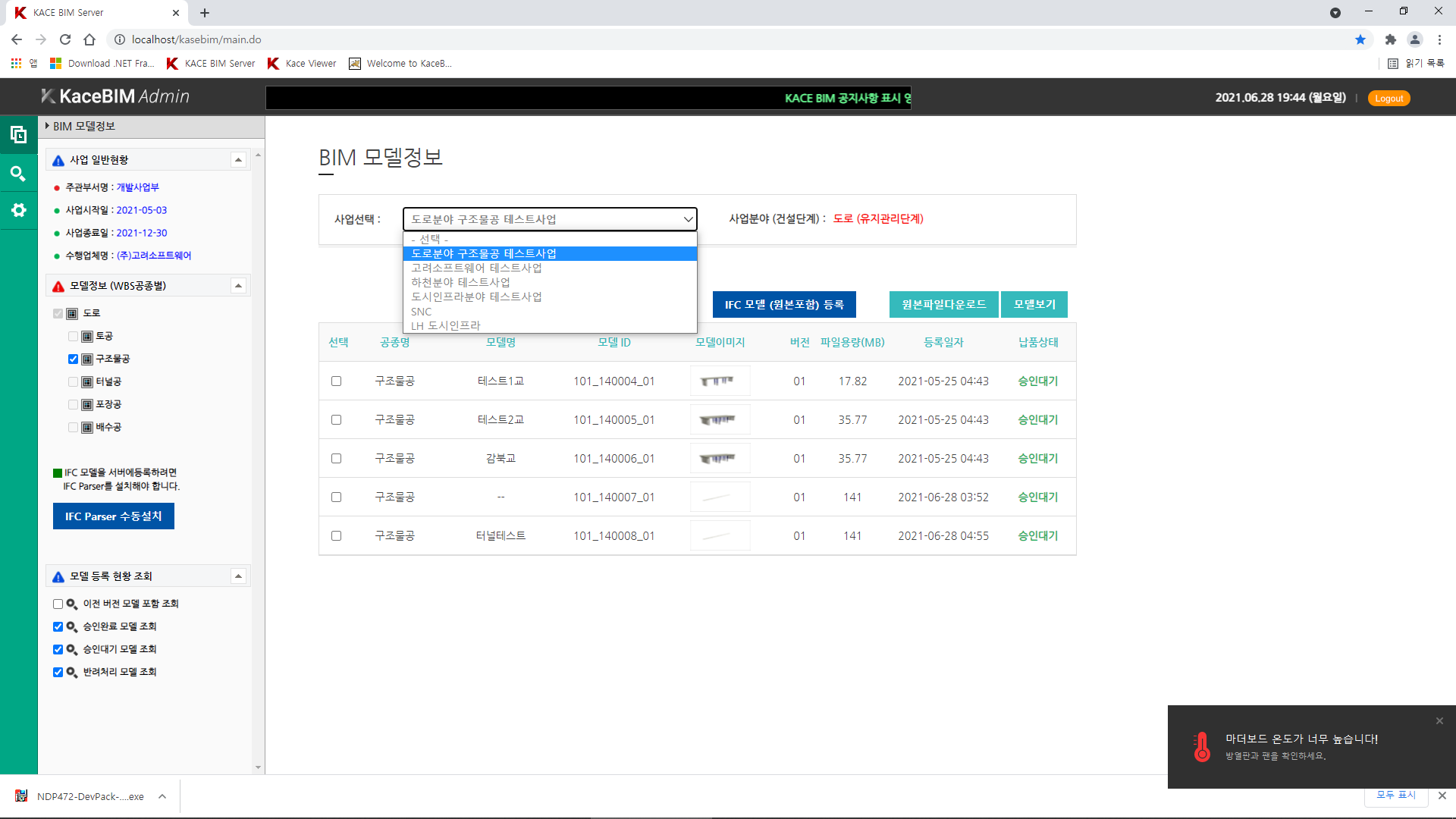Viewport: 1456px width, 819px height.
Task: Open the settings gear in green sidebar
Action: pos(18,210)
